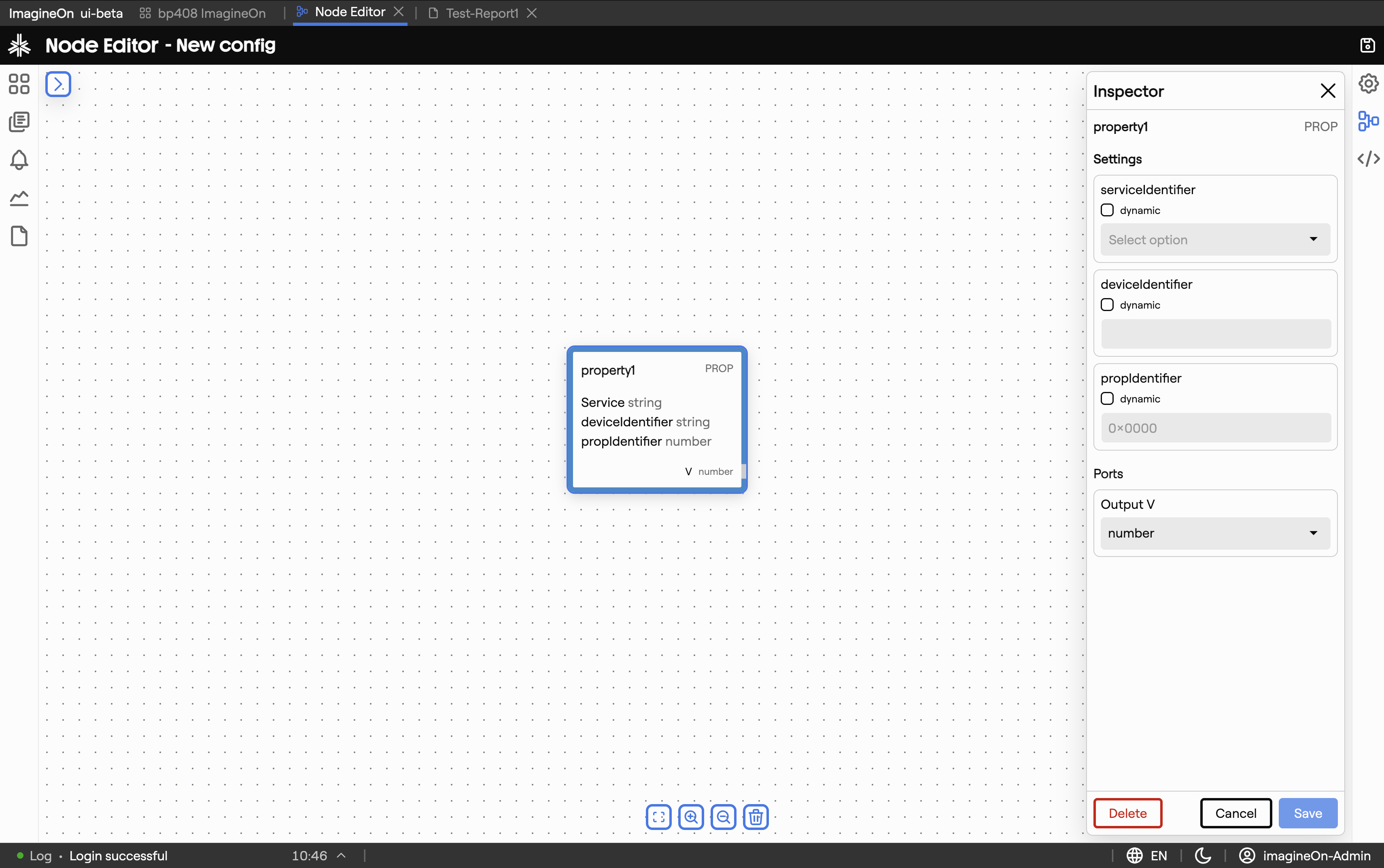Open the dashboard grid icon in left sidebar
1384x868 pixels.
point(19,84)
